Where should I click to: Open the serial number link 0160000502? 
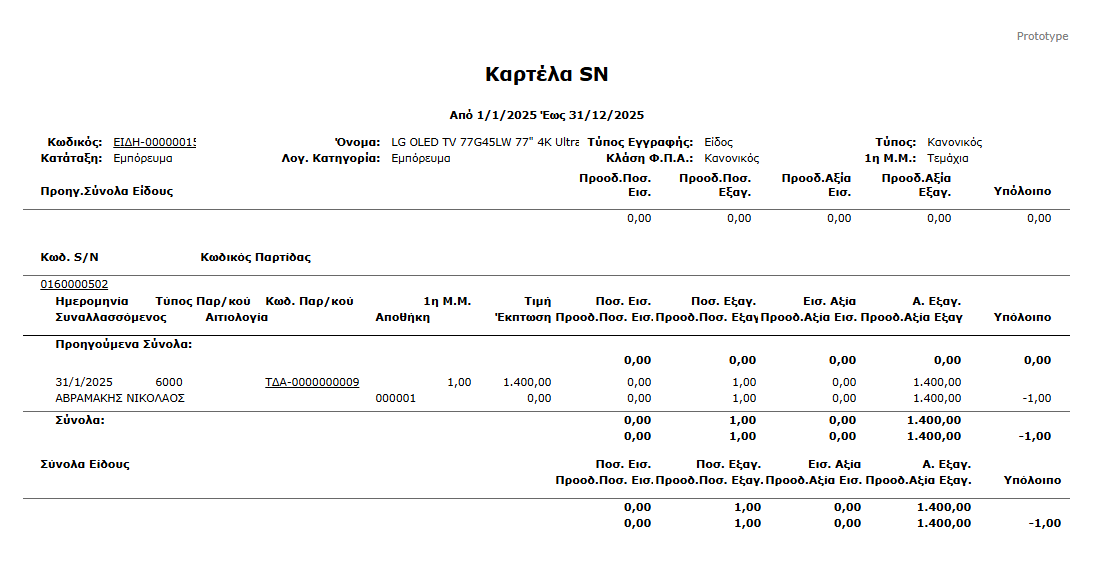click(x=74, y=284)
